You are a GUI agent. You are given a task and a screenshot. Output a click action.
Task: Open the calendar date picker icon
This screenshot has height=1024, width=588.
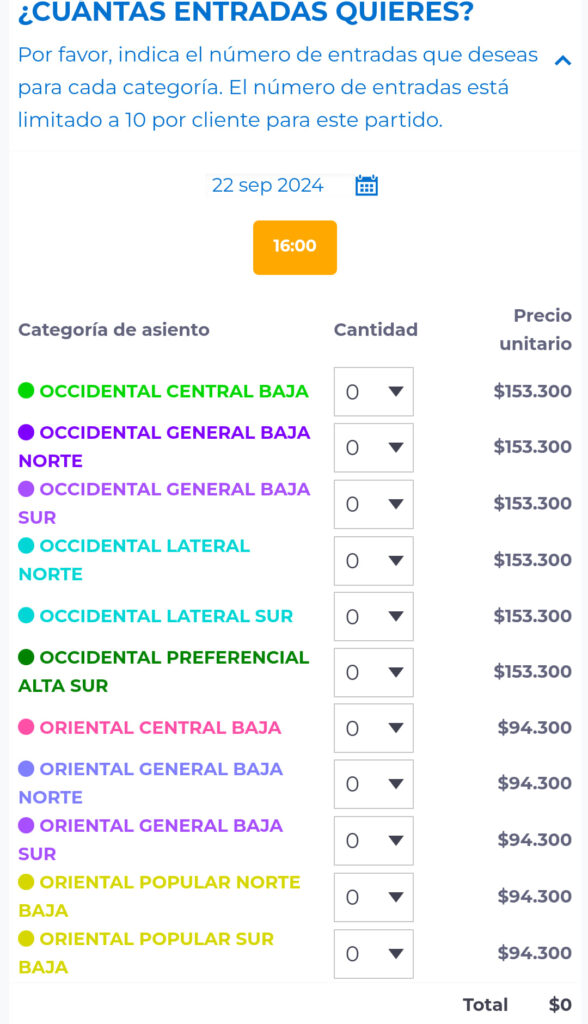point(367,185)
